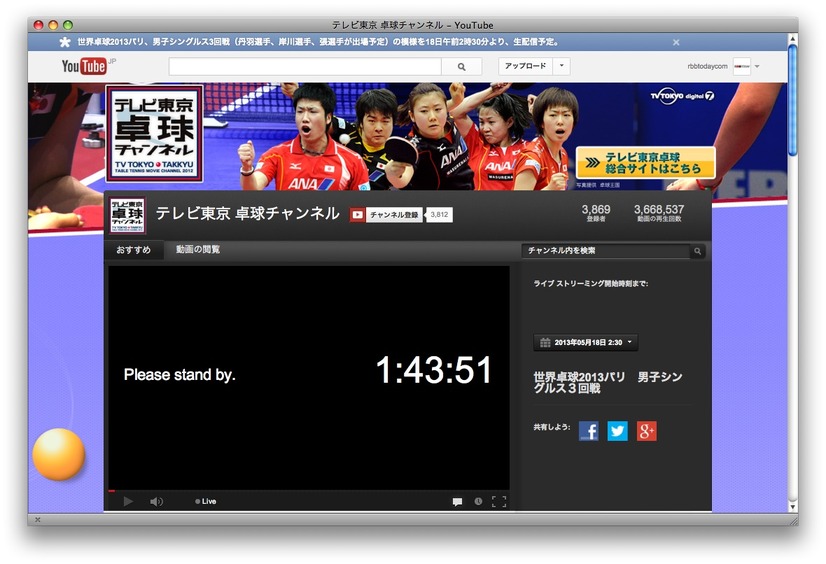Open the 世界卓球2013パリ 男子シングルス3回戦 title
Image resolution: width=826 pixels, height=564 pixels.
tap(607, 382)
